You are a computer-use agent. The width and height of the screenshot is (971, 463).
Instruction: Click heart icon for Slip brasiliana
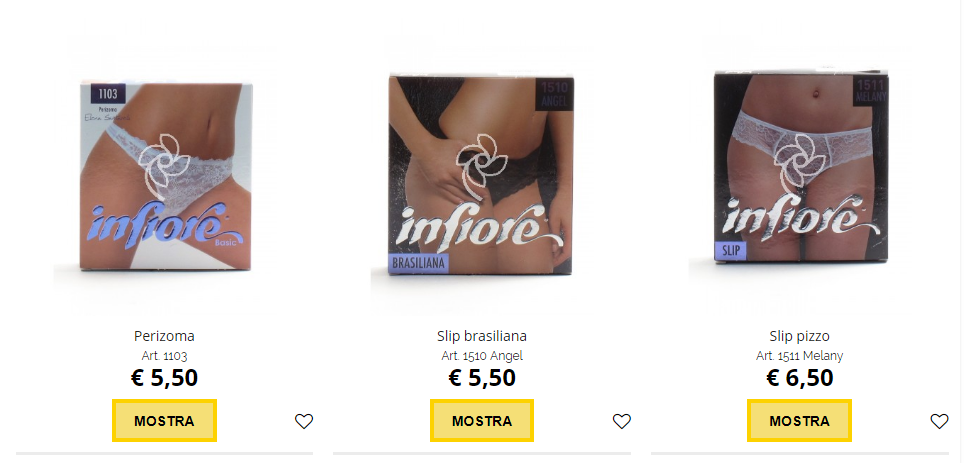[621, 422]
